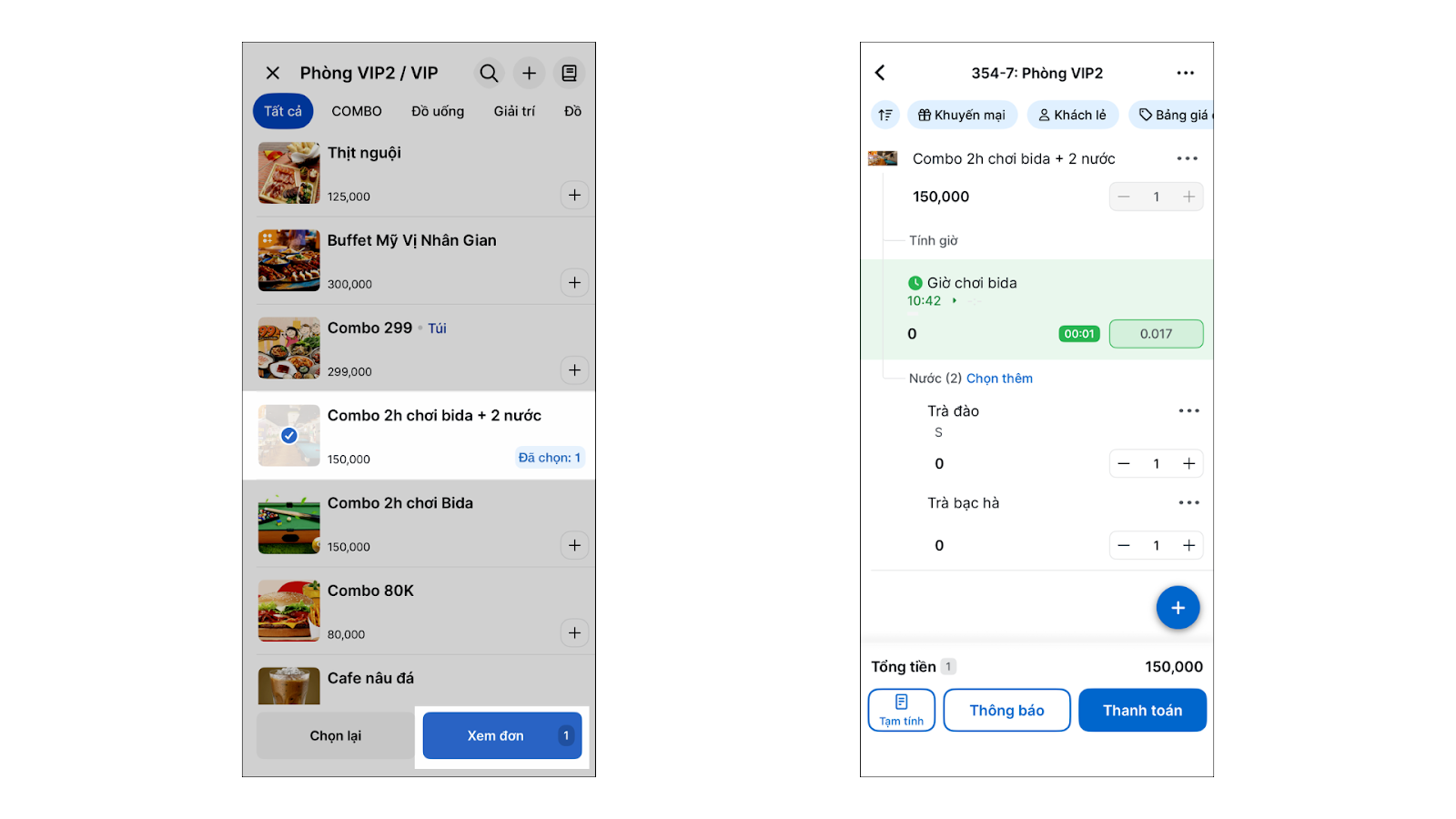Open the Bảng giá price list selector

coord(1173,115)
